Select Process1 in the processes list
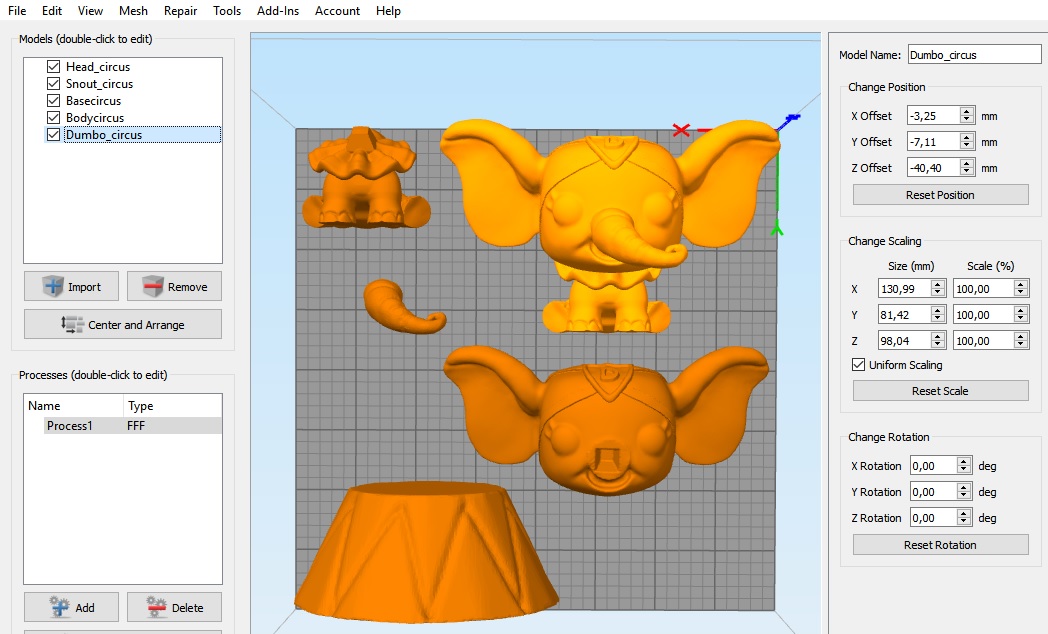The width and height of the screenshot is (1048, 634). [x=69, y=426]
